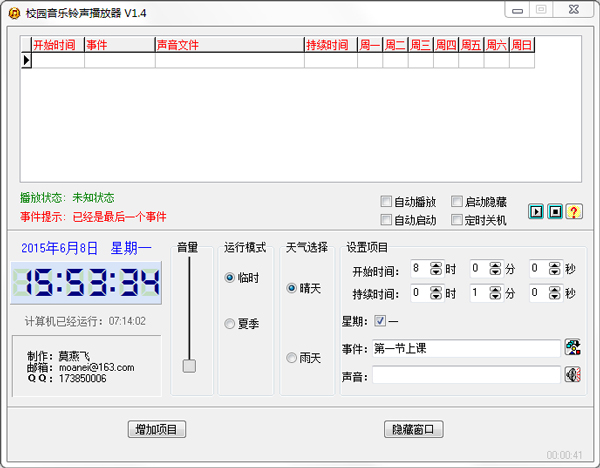This screenshot has height=468, width=600.
Task: Click the 持续时间 minute spinner
Action: (495, 294)
